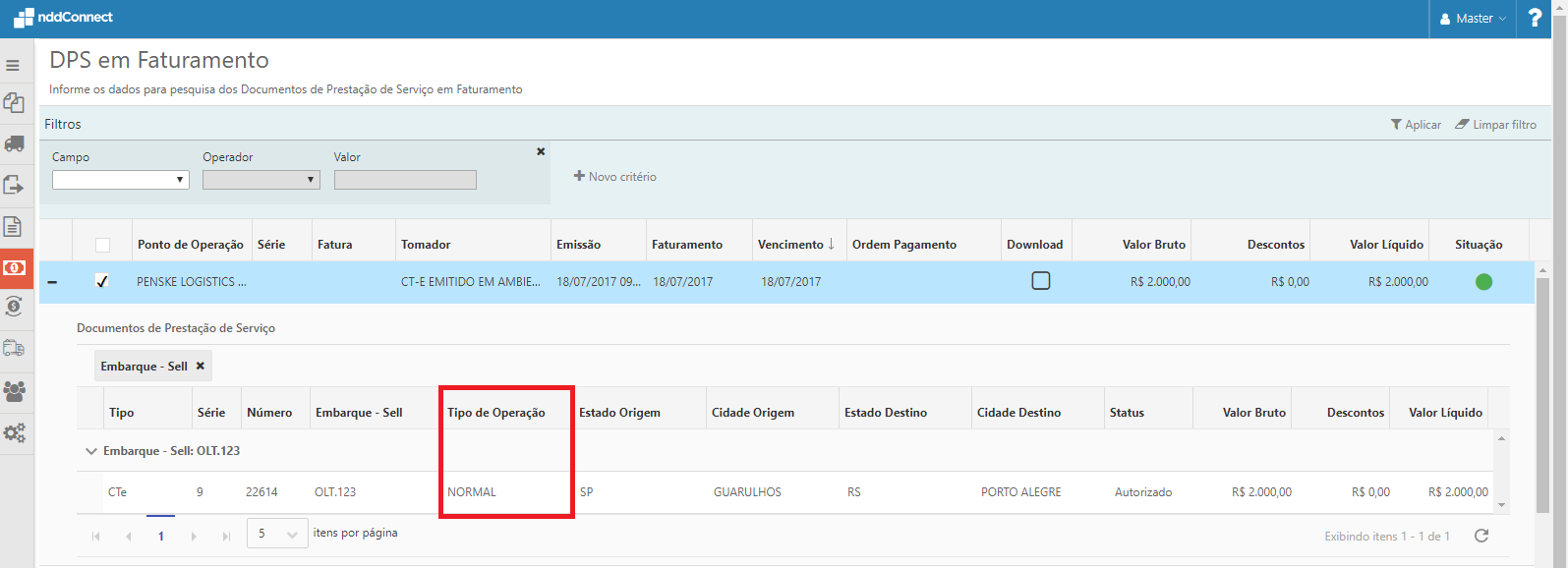Check the Download box in the first row
The image size is (1568, 568).
point(1040,281)
